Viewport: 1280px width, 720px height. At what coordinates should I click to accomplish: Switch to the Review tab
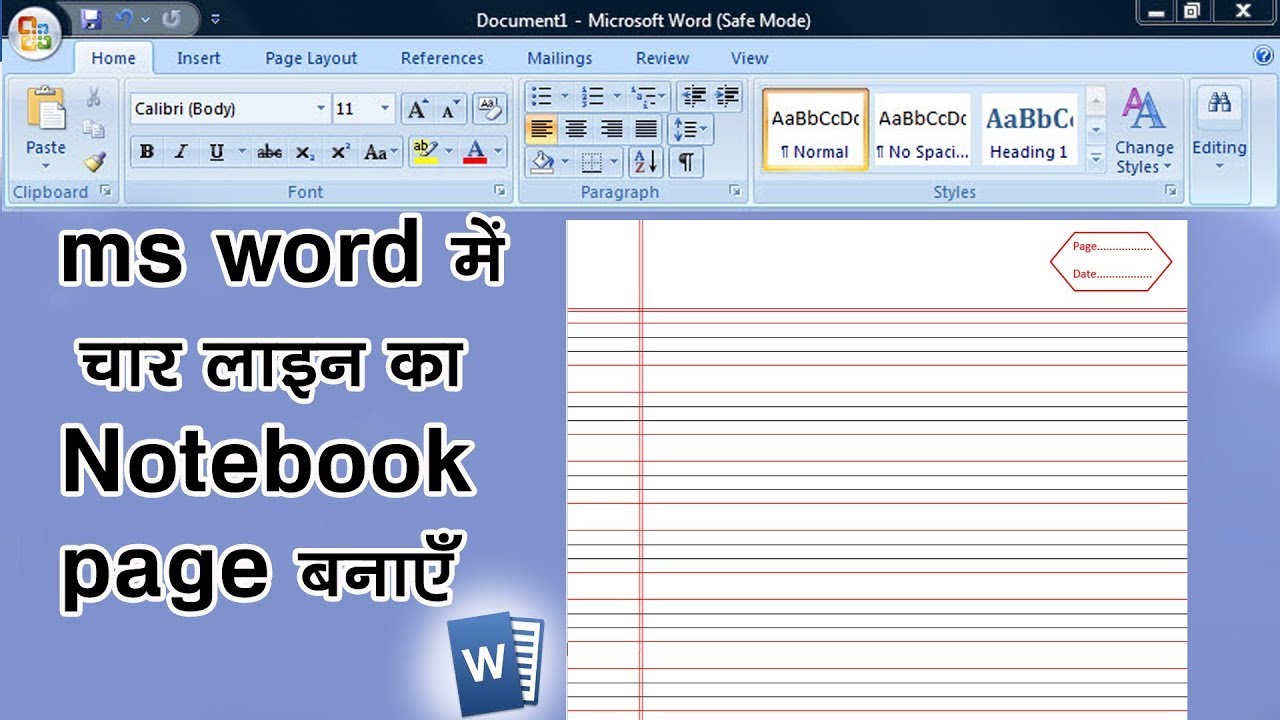[662, 58]
